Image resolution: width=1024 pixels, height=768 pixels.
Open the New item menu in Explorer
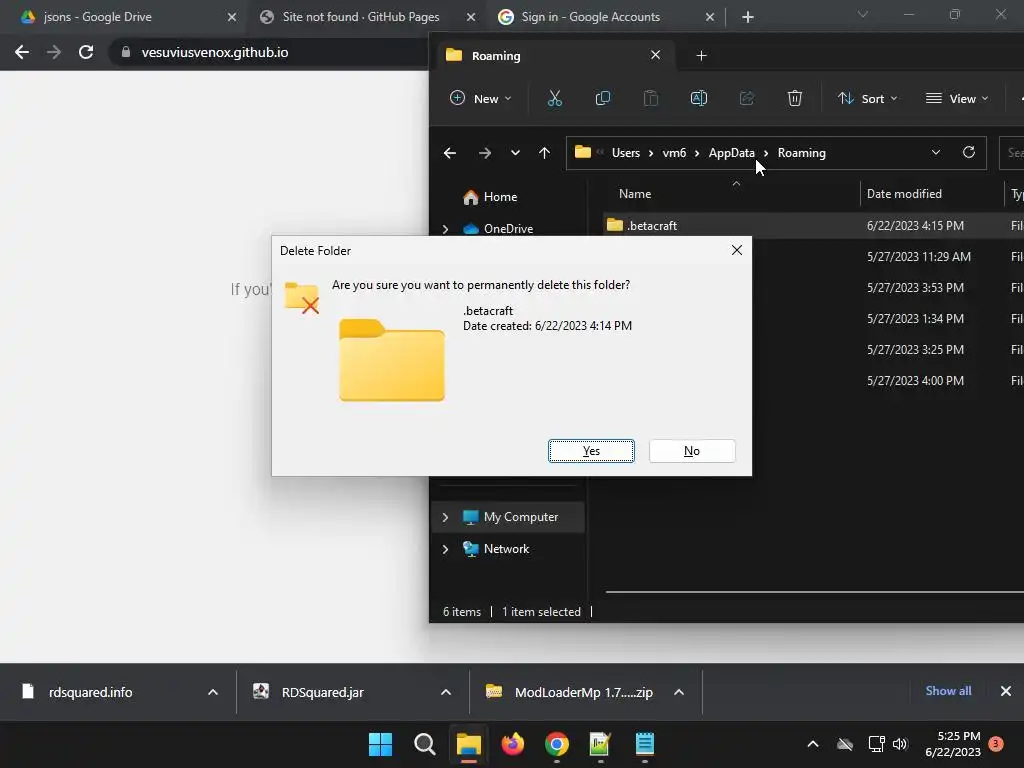481,99
